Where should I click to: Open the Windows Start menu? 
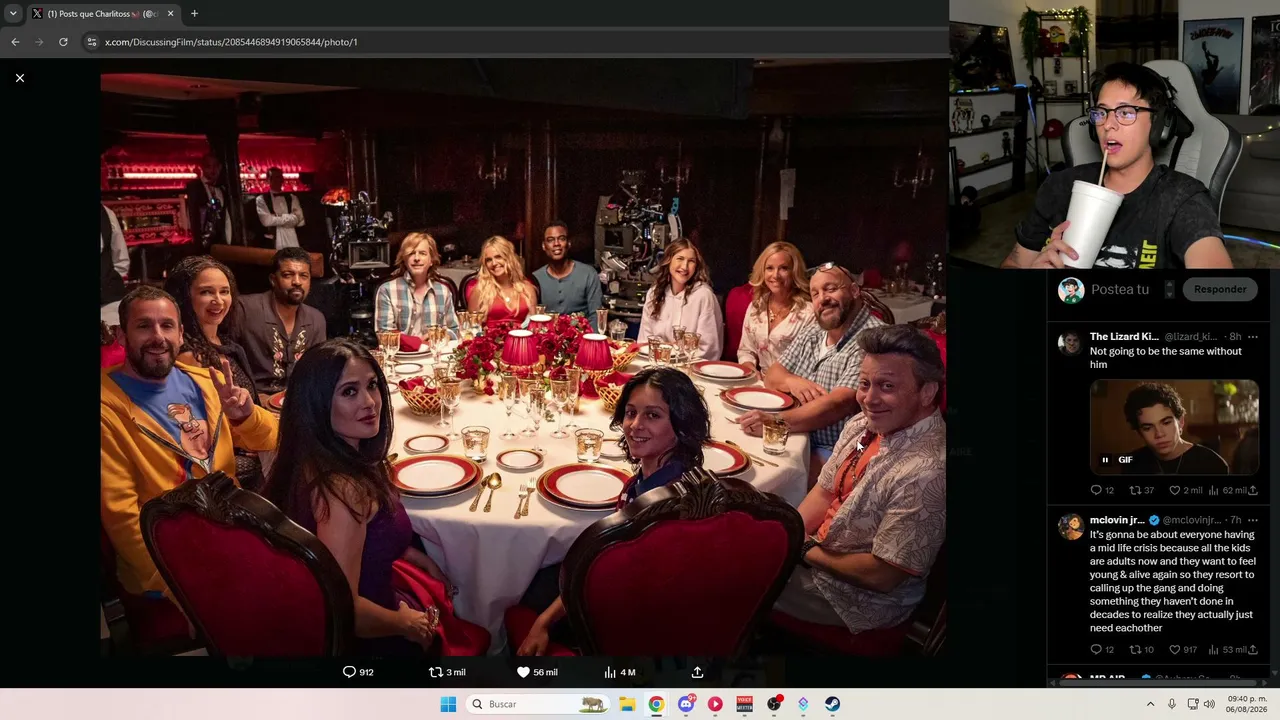(448, 704)
